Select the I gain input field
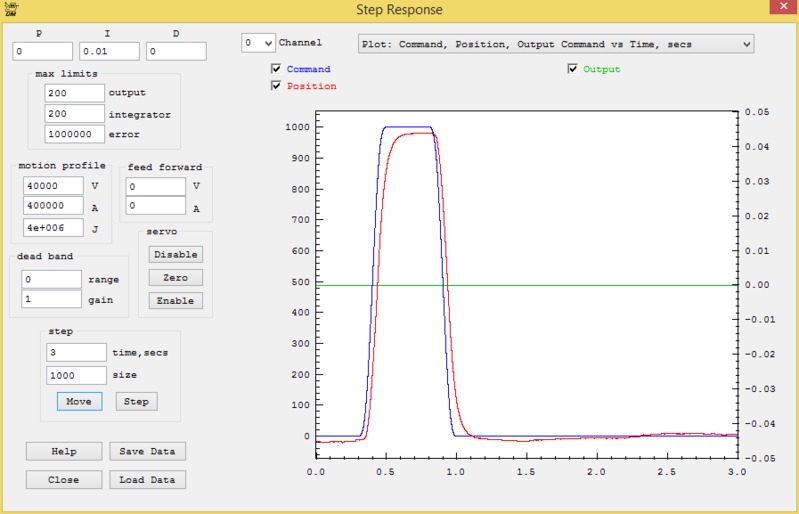 click(109, 51)
